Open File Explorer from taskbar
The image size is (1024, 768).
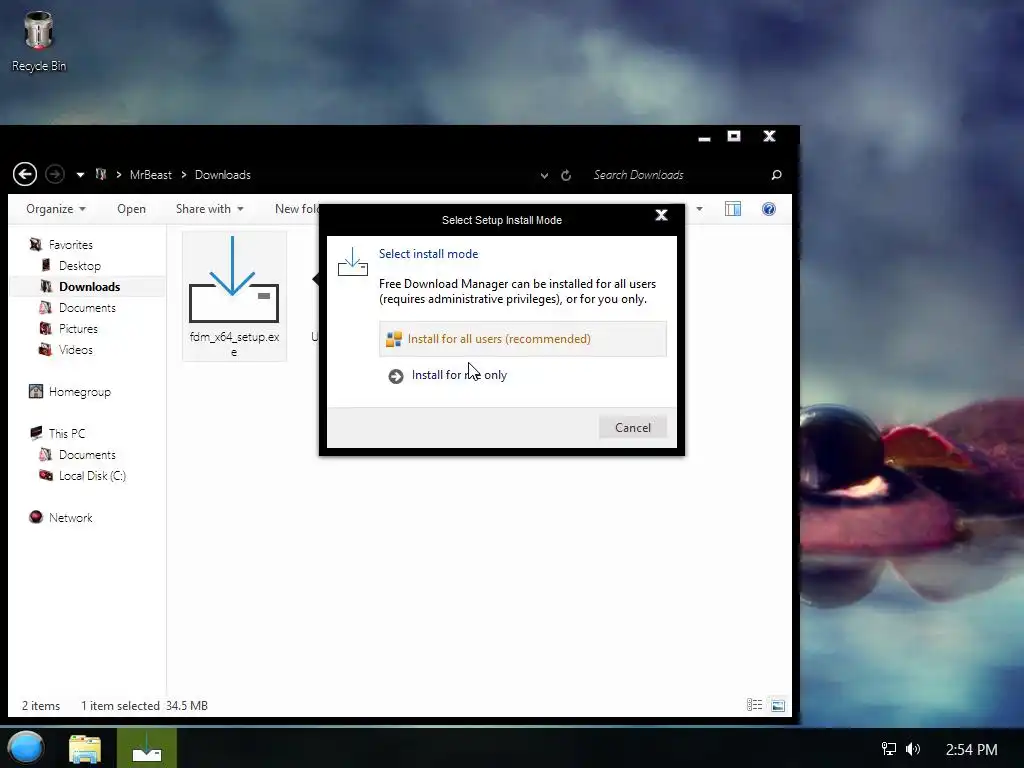86,749
